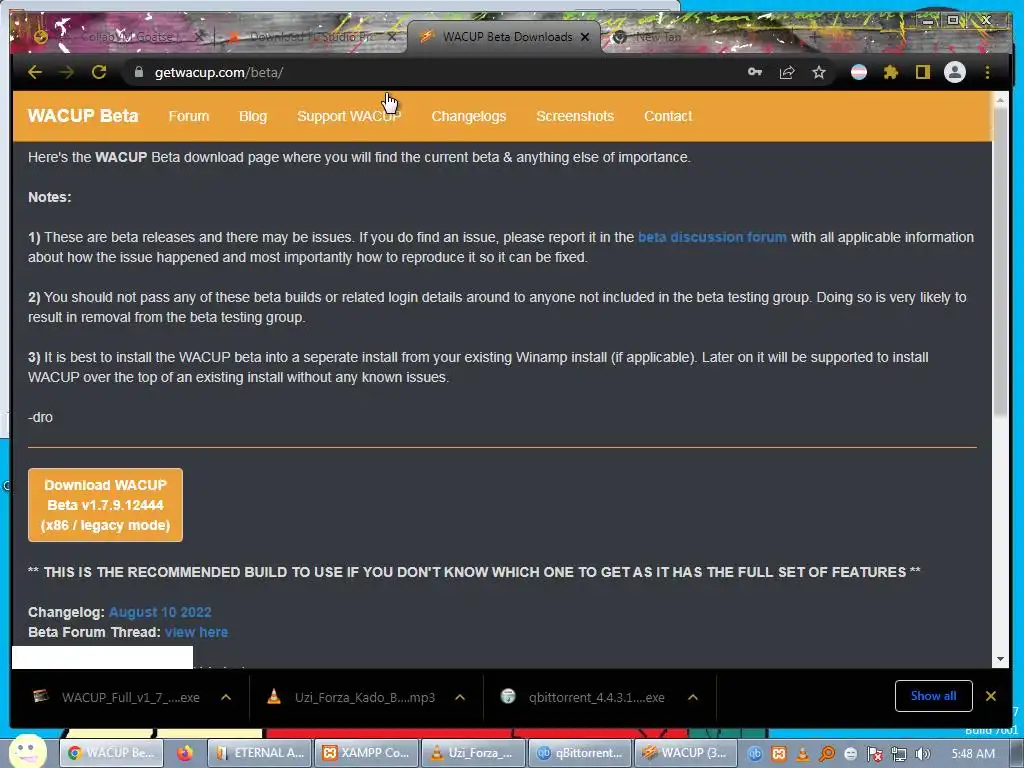The height and width of the screenshot is (768, 1024).
Task: Switch to the qBittorrent taskbar window
Action: [579, 753]
